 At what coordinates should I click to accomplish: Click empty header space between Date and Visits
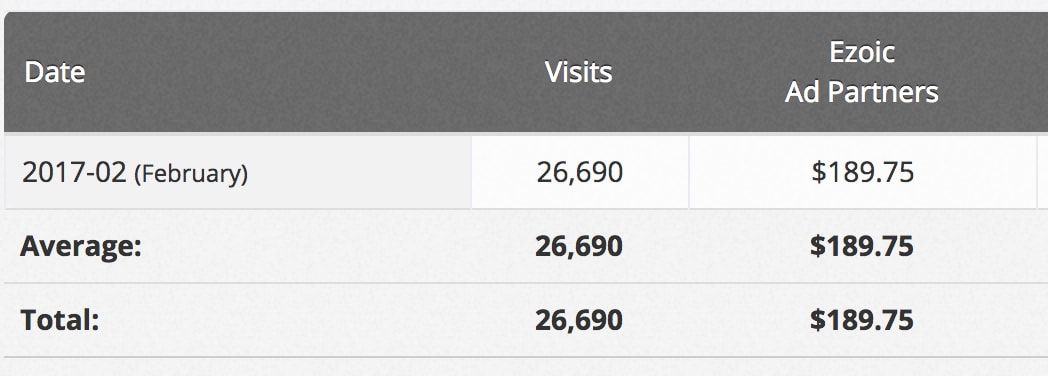[314, 72]
